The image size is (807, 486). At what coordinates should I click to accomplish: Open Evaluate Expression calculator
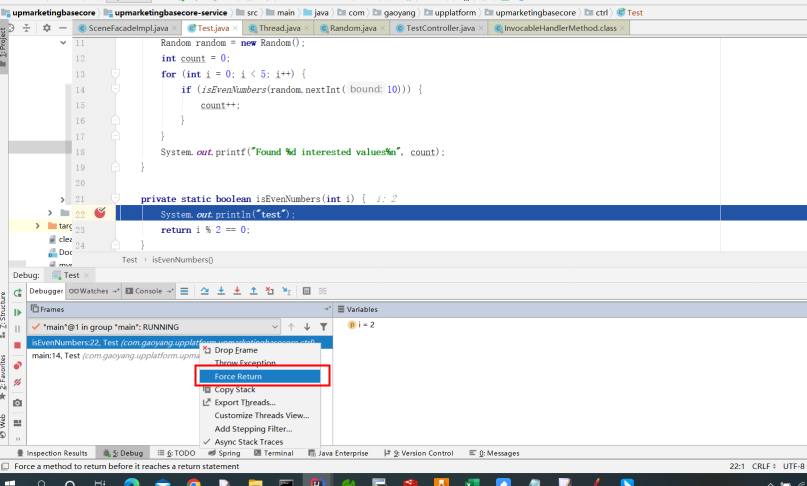[307, 291]
